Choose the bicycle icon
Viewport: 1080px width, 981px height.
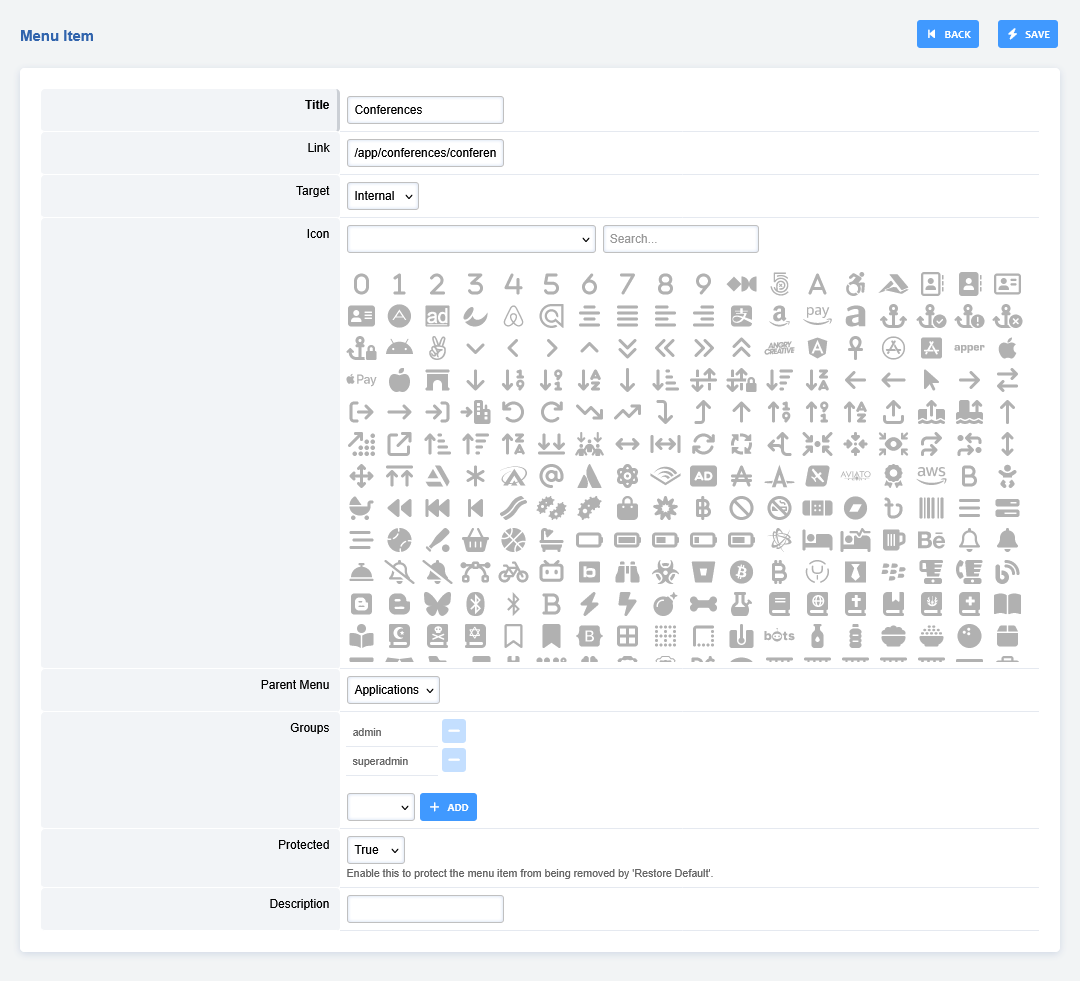[x=513, y=571]
